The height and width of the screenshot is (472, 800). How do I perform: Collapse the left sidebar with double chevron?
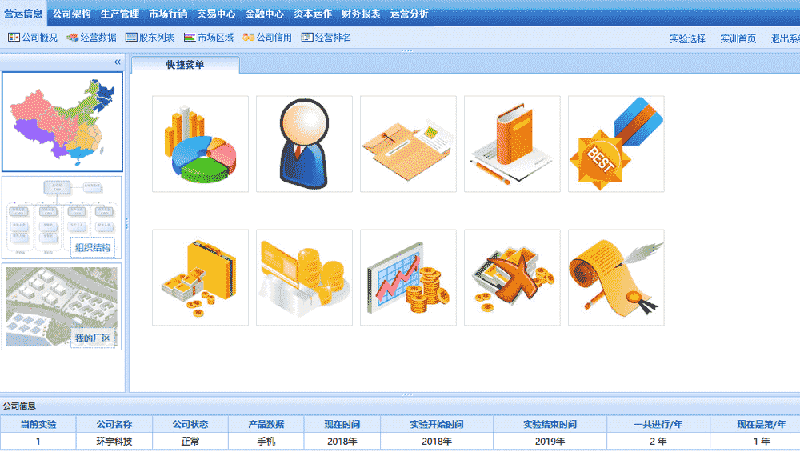point(117,62)
